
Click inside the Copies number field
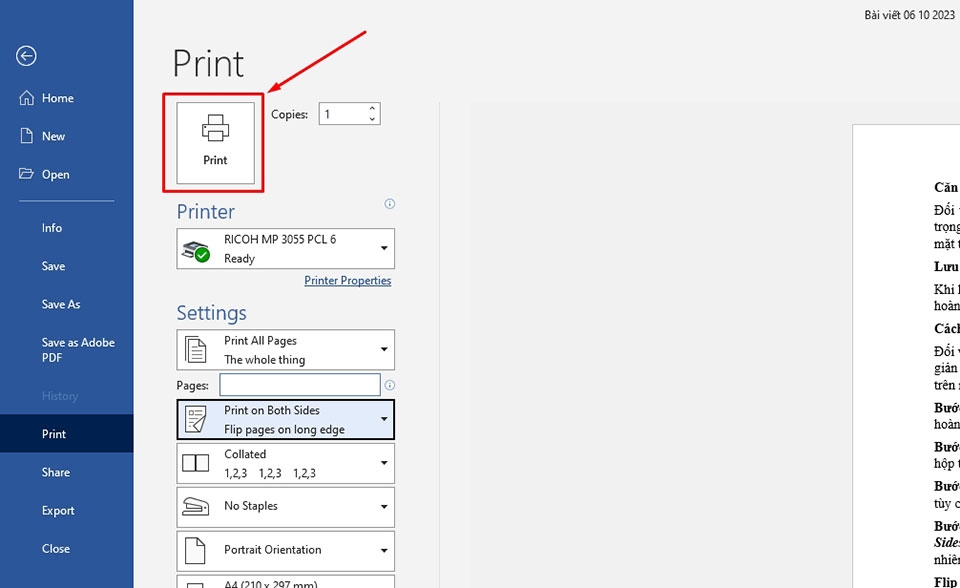point(343,114)
